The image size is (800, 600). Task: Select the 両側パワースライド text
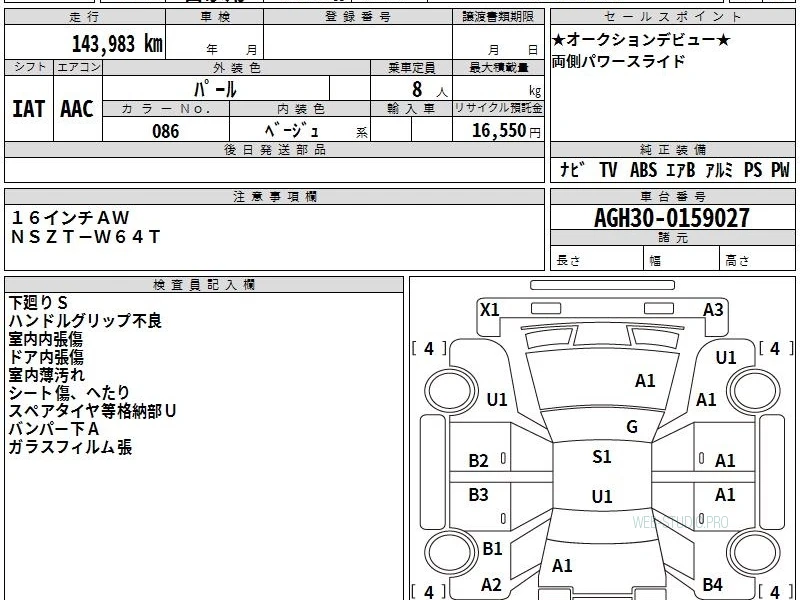point(618,61)
